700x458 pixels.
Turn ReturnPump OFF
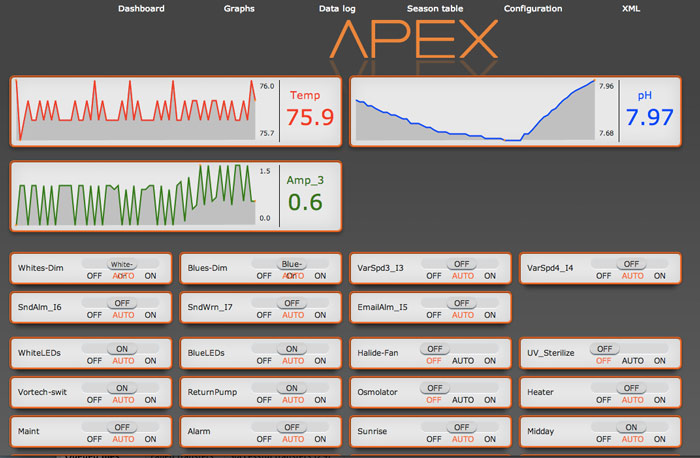click(264, 400)
